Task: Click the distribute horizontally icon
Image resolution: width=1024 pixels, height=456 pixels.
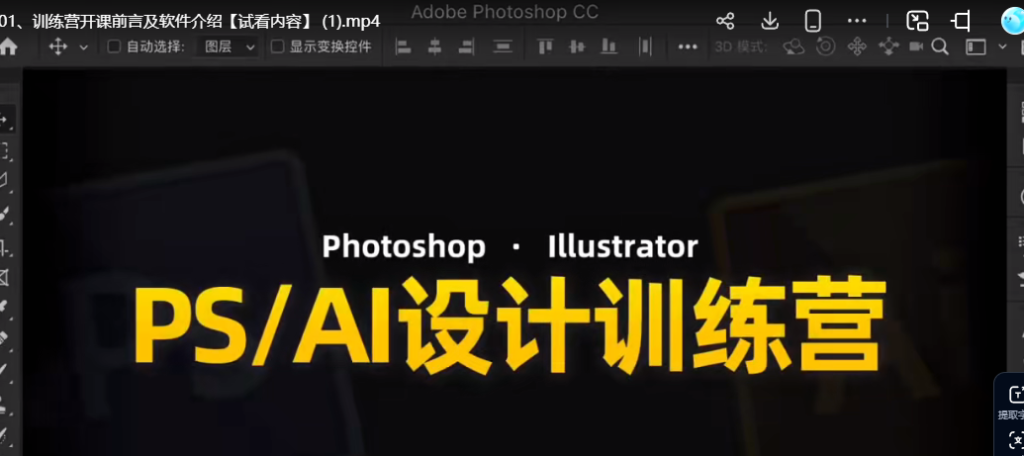Action: click(645, 46)
